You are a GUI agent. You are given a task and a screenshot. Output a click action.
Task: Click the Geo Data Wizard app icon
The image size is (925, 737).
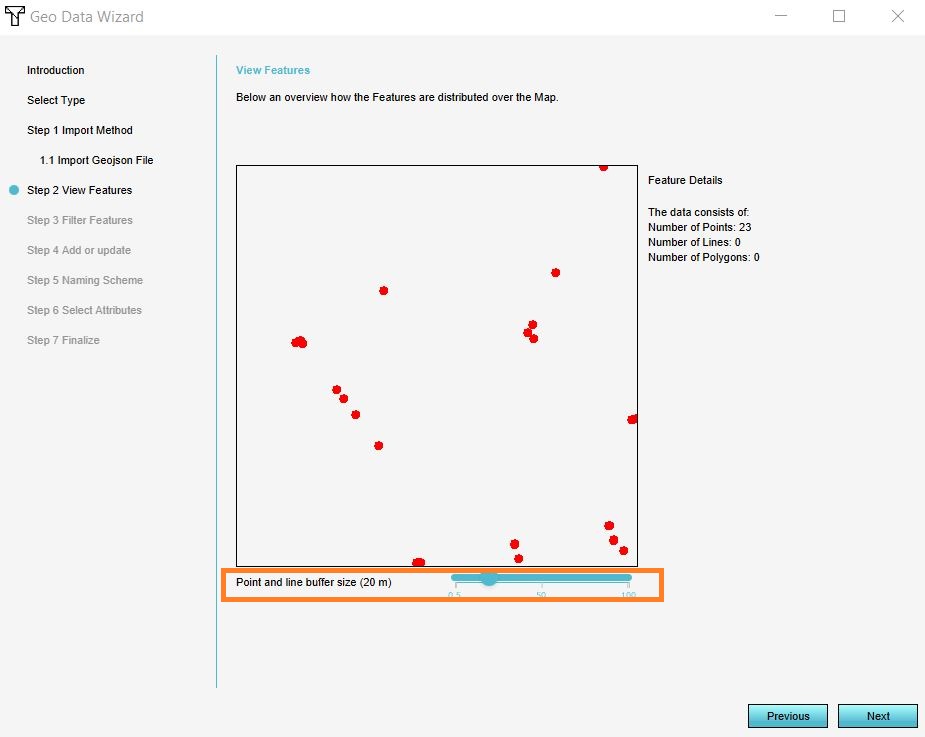coord(15,16)
